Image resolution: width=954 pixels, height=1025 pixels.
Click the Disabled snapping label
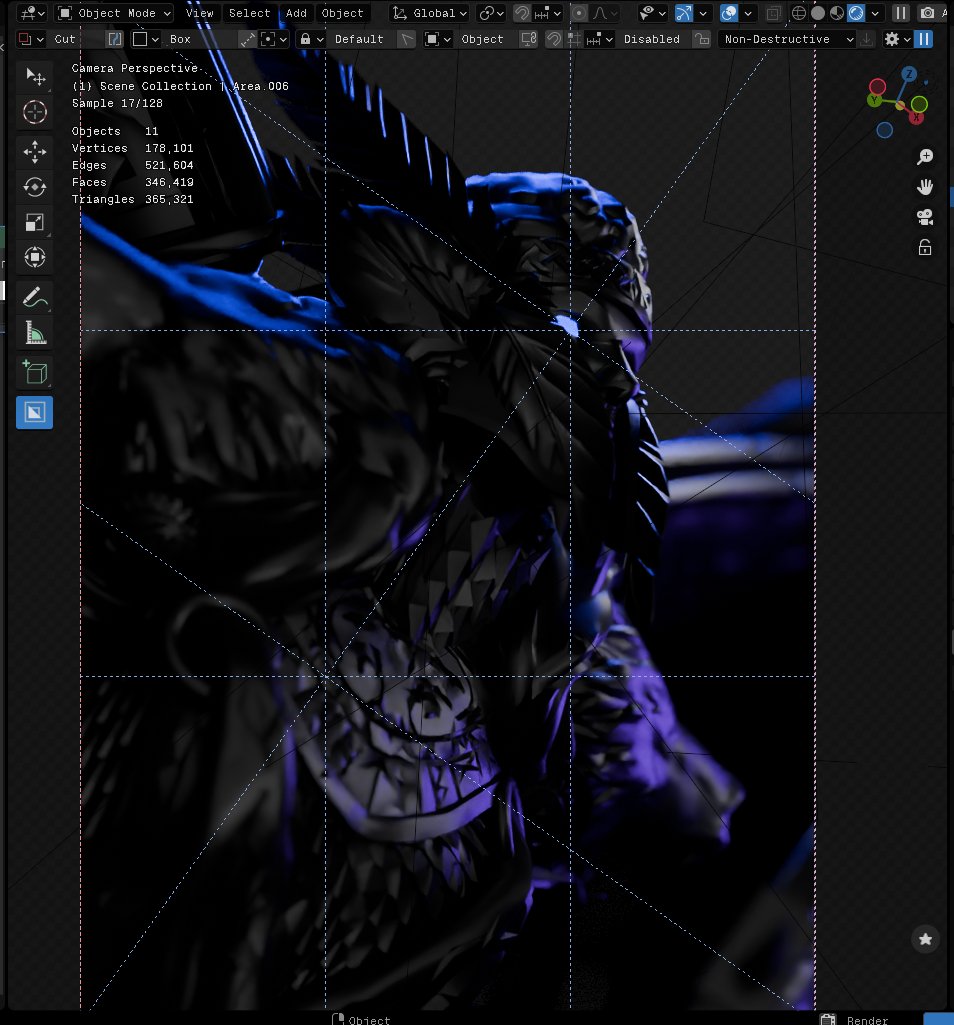[x=651, y=39]
